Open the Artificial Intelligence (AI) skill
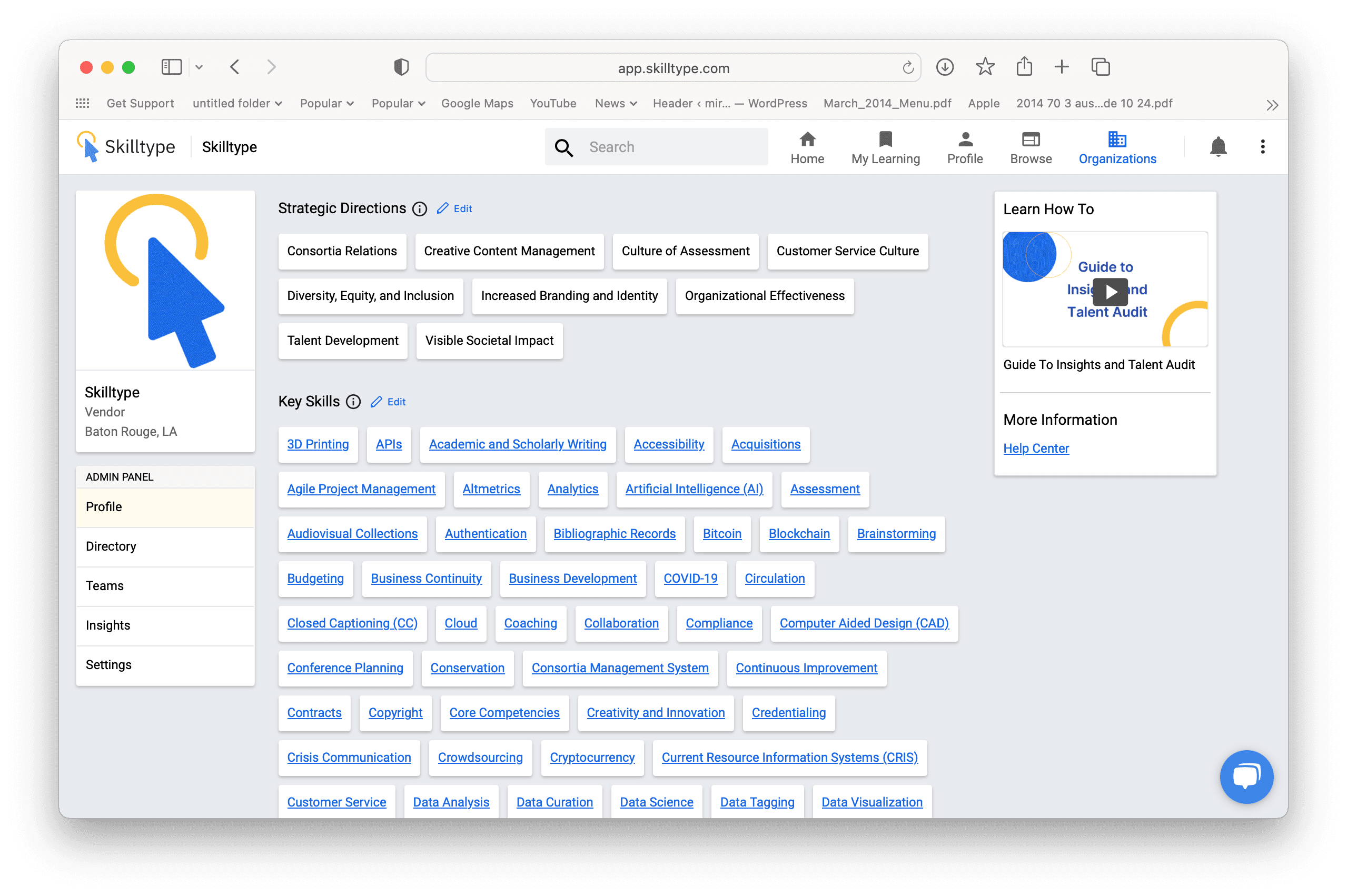This screenshot has height=896, width=1347. tap(694, 489)
